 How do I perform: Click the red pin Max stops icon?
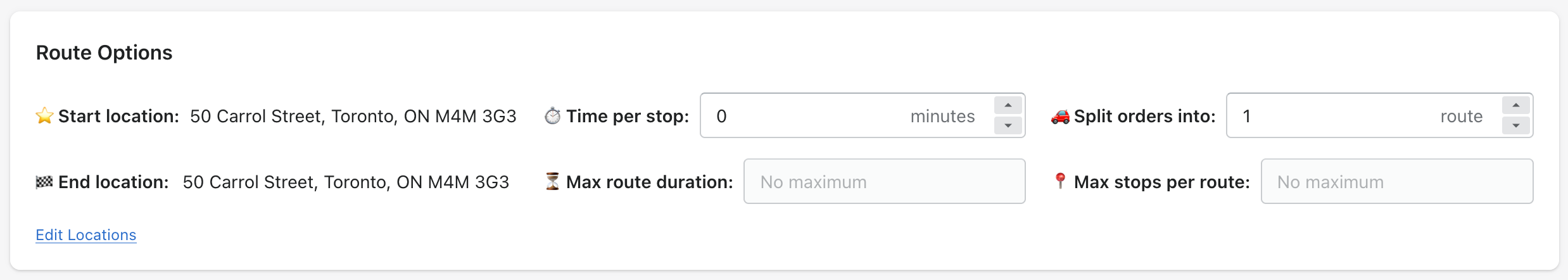1060,181
